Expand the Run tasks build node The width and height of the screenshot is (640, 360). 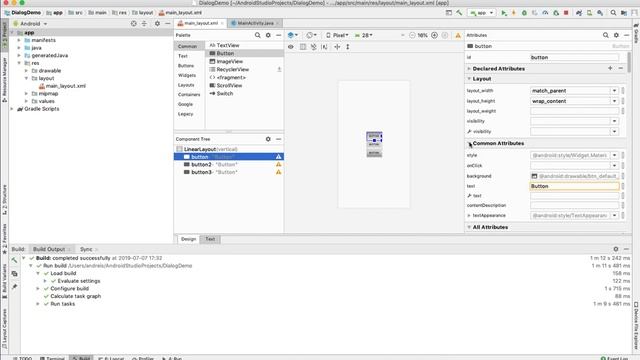tap(38, 304)
